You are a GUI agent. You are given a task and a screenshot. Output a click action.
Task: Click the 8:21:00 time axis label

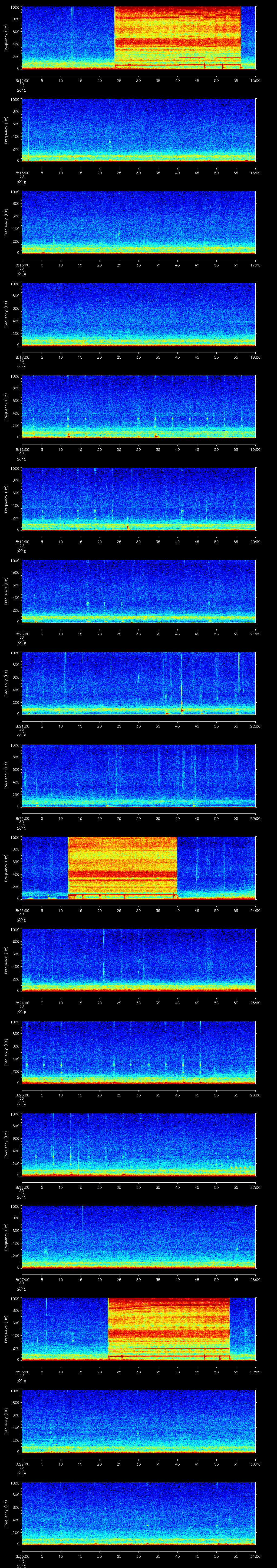tap(21, 726)
